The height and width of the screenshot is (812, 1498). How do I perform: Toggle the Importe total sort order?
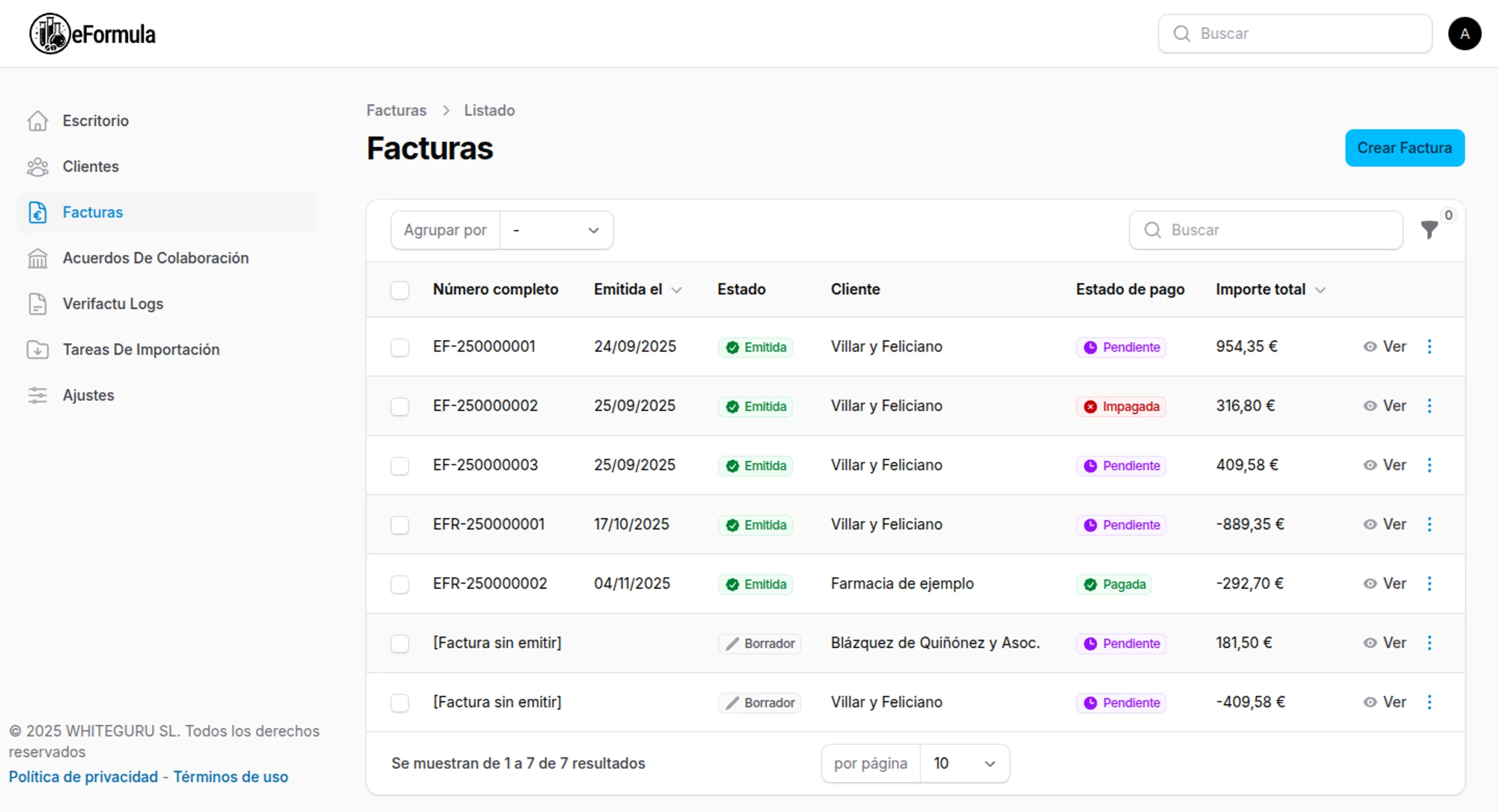click(x=1321, y=289)
